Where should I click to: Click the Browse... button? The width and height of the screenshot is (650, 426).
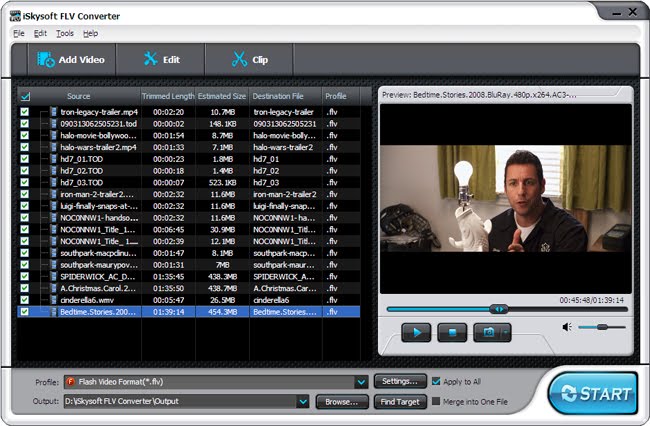(x=342, y=402)
